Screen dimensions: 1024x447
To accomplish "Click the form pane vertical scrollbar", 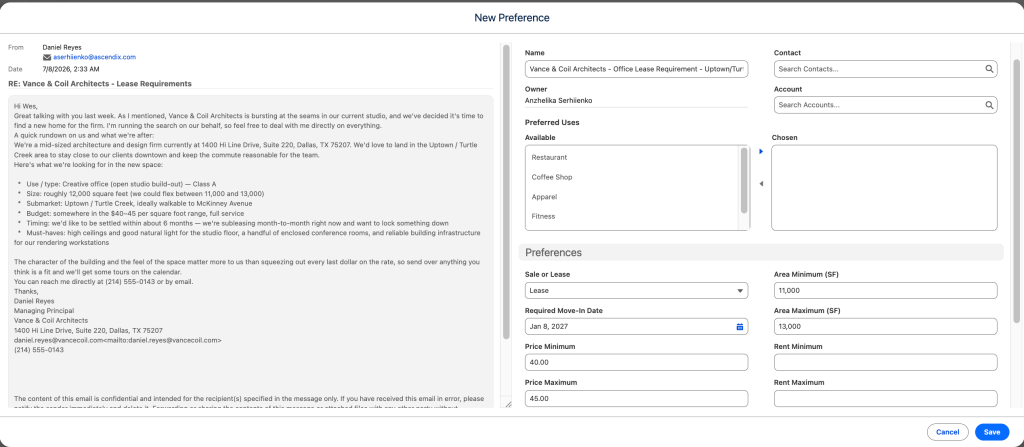I will [x=1016, y=190].
